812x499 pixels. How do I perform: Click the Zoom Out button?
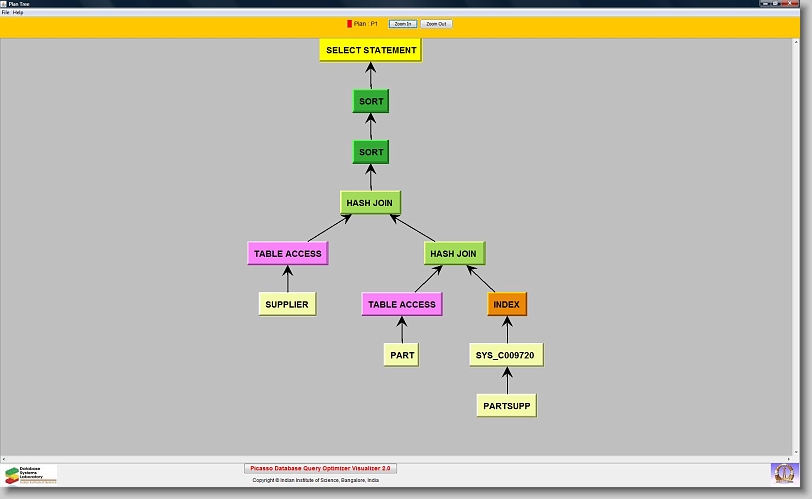point(436,23)
